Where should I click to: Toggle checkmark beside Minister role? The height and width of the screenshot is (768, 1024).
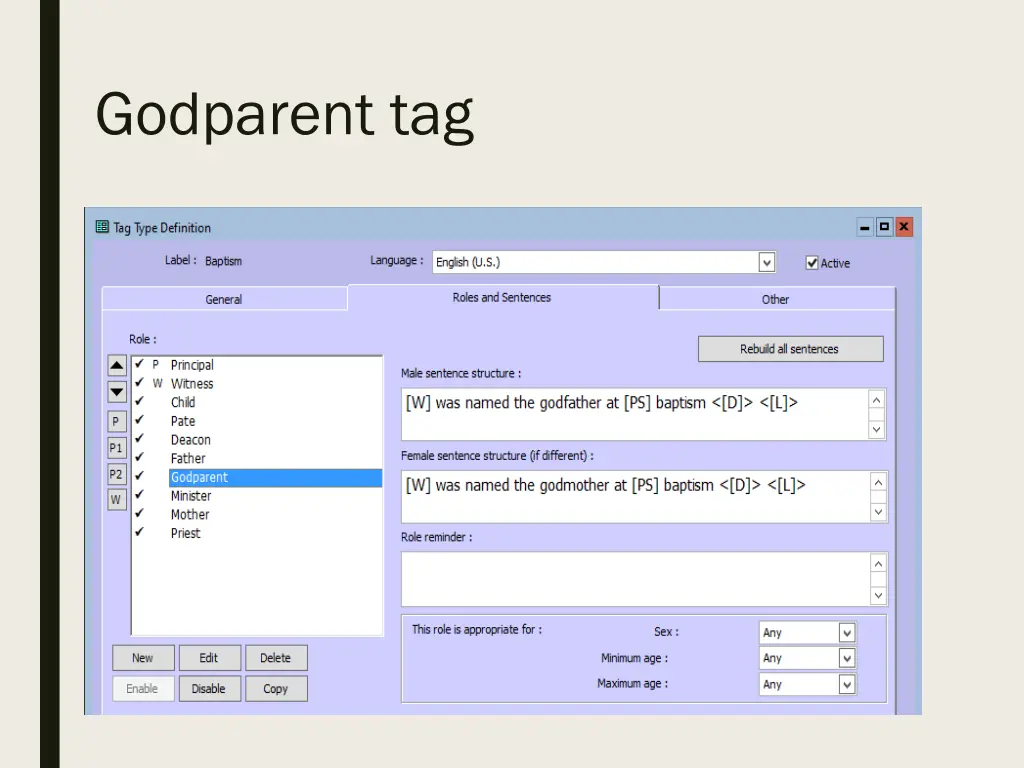tap(139, 494)
